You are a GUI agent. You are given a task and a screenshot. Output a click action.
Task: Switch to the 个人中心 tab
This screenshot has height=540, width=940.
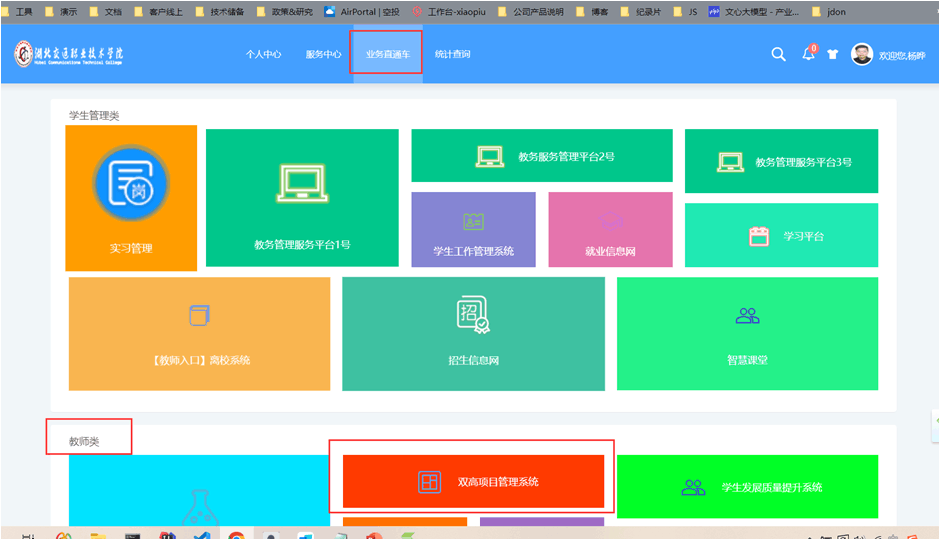click(264, 54)
